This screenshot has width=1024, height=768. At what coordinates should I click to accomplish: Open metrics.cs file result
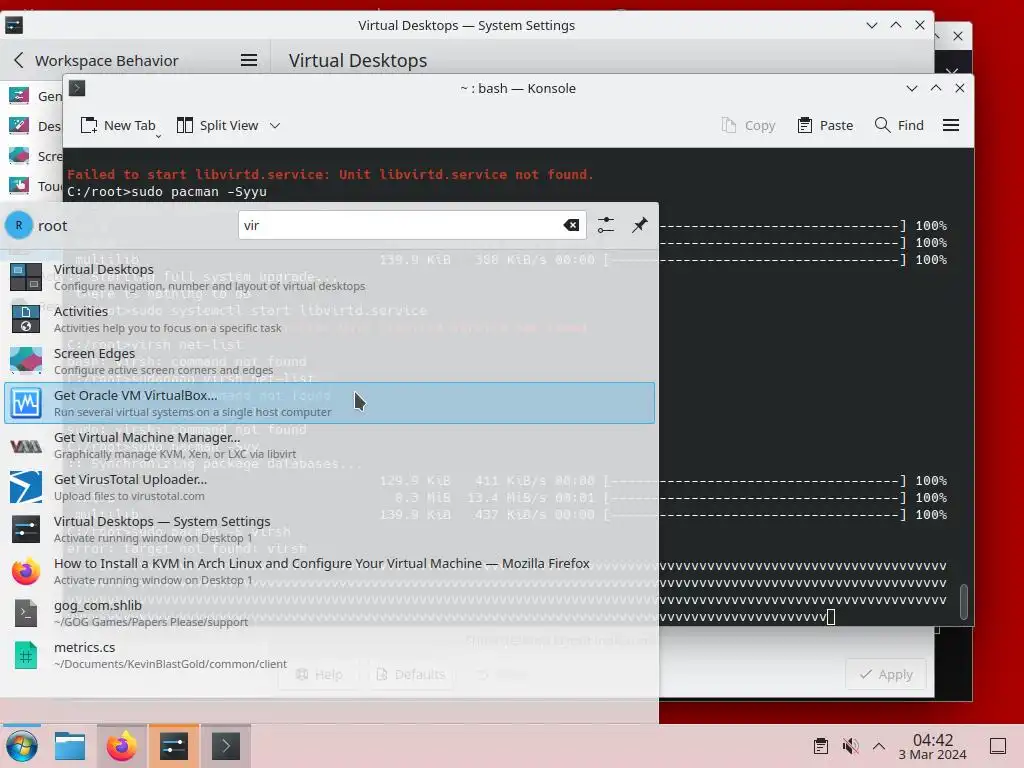329,655
